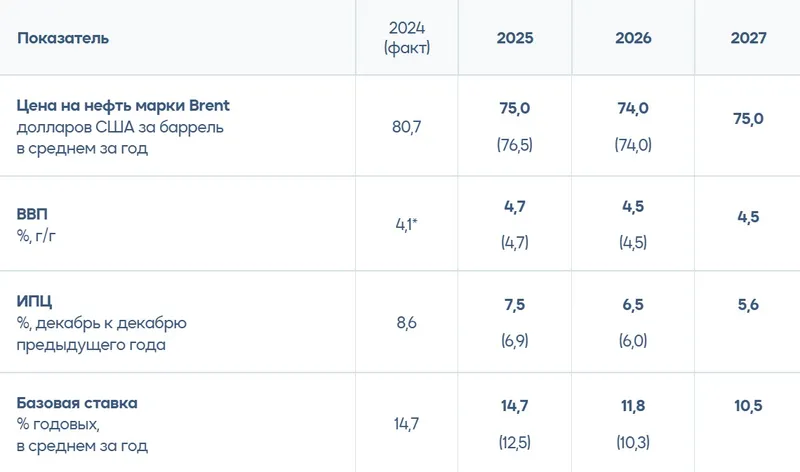Click the 2027 CPI value 5,6
The width and height of the screenshot is (800, 472).
coord(749,304)
